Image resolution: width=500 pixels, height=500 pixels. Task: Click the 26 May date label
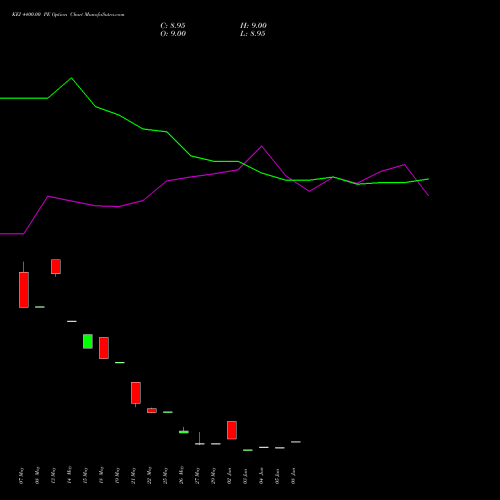point(182,476)
